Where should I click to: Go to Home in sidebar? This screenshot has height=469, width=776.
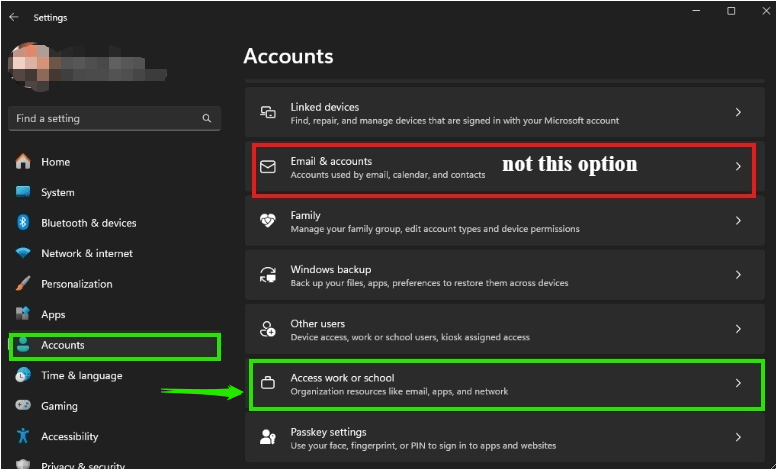coord(55,162)
